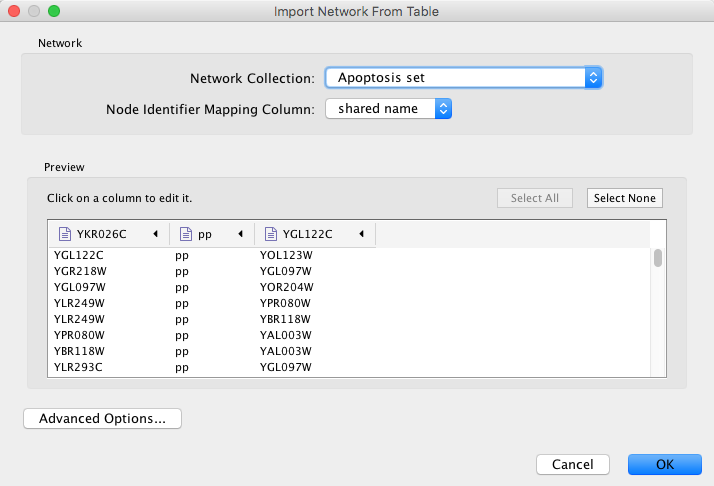This screenshot has width=714, height=486.
Task: Click the document icon in YKR026C column header
Action: (x=65, y=234)
